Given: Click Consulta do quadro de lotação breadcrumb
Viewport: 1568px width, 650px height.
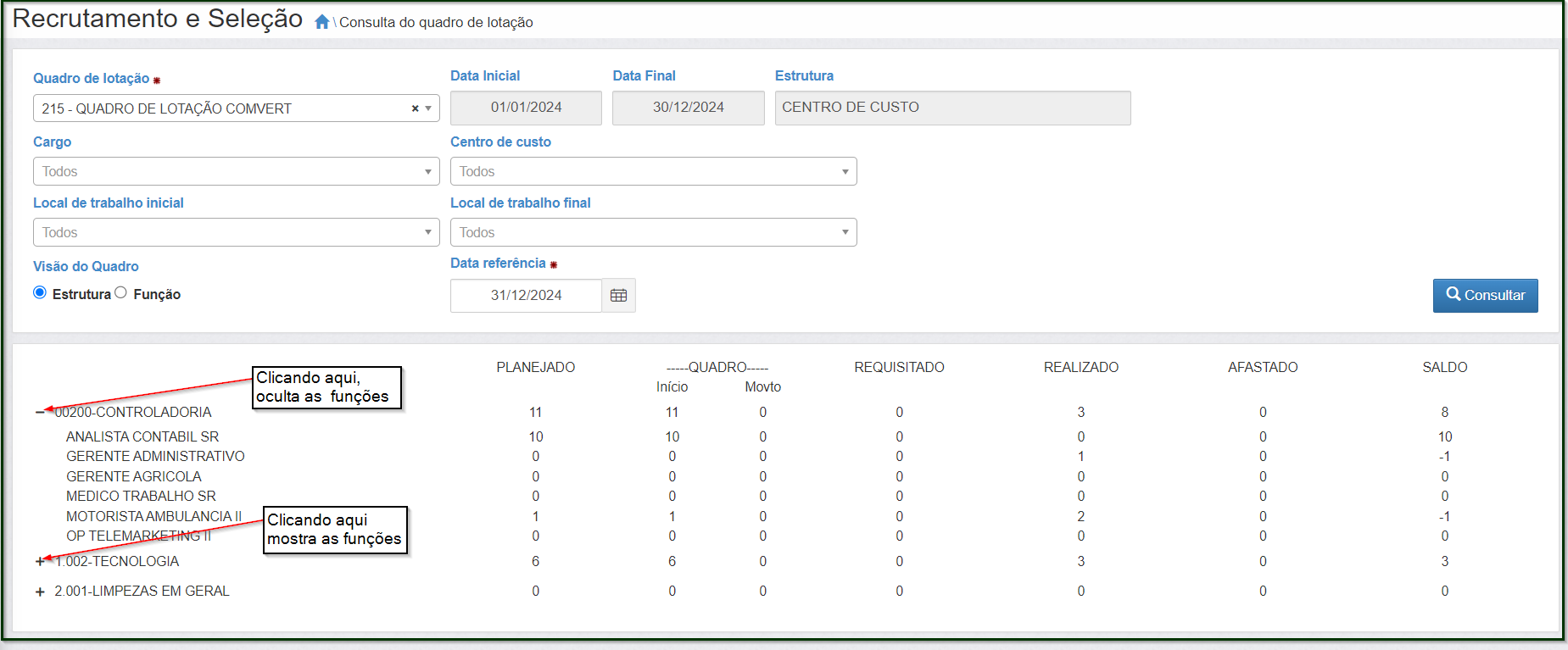Looking at the screenshot, I should coord(436,22).
